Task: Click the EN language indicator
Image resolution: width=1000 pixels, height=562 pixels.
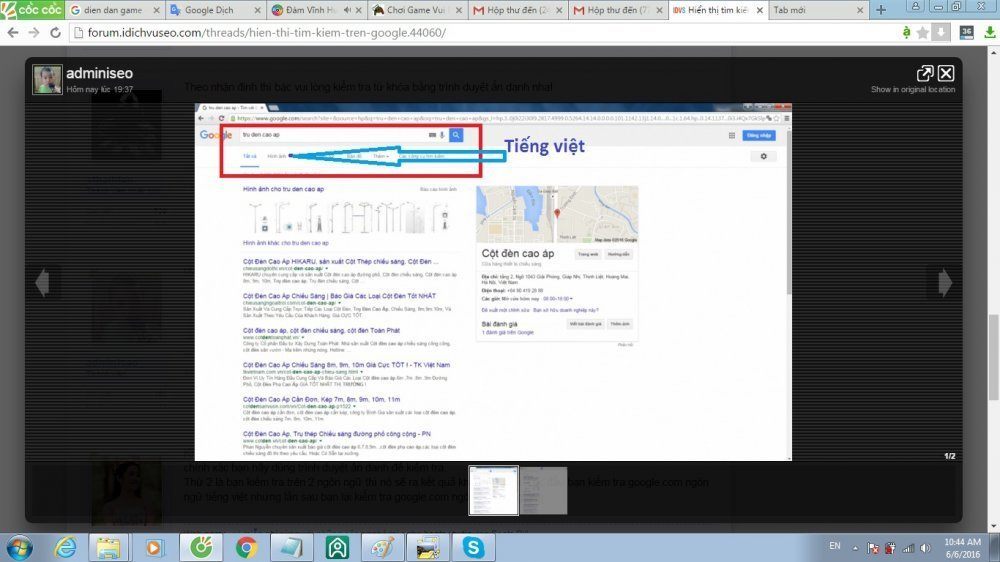Action: coord(834,546)
